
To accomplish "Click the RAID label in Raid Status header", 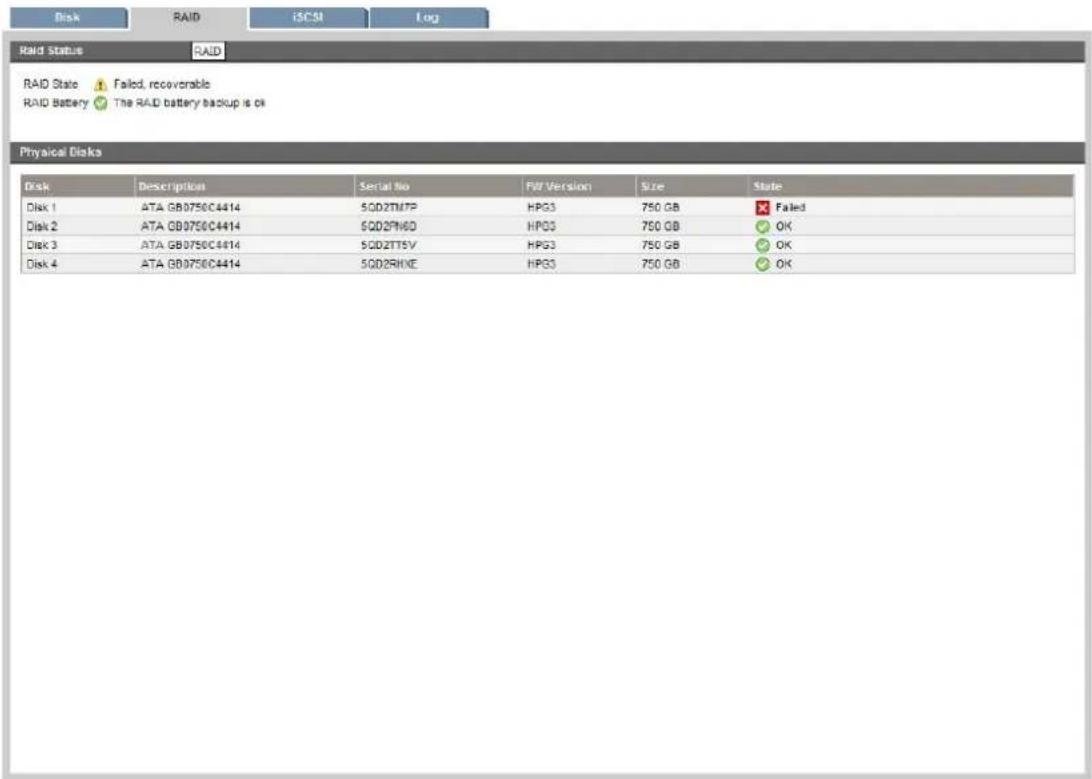I will [x=208, y=51].
